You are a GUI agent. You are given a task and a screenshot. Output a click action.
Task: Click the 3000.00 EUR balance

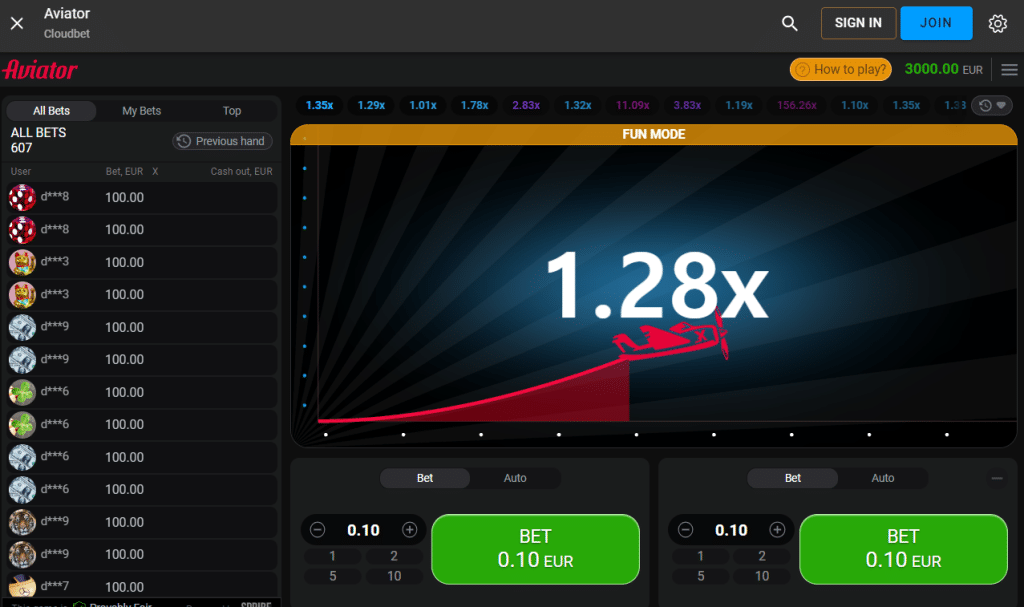point(944,69)
